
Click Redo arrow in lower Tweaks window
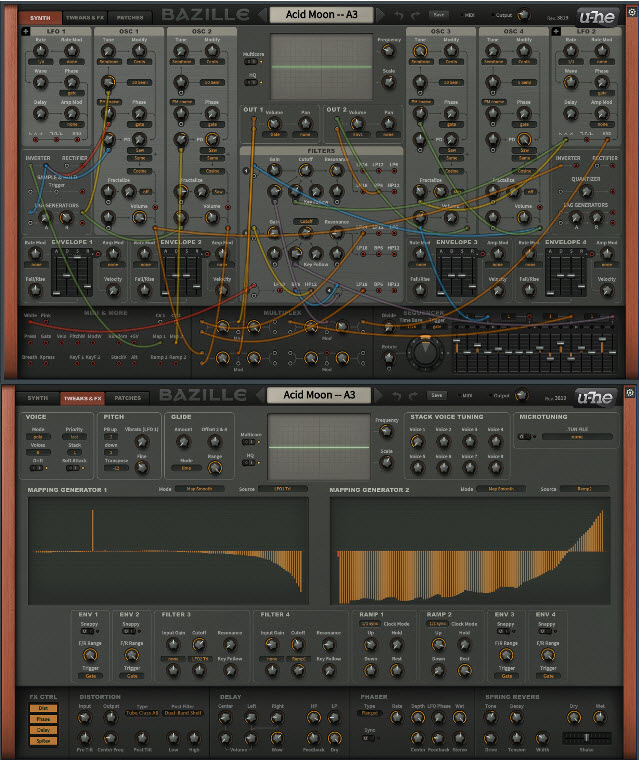pyautogui.click(x=414, y=396)
